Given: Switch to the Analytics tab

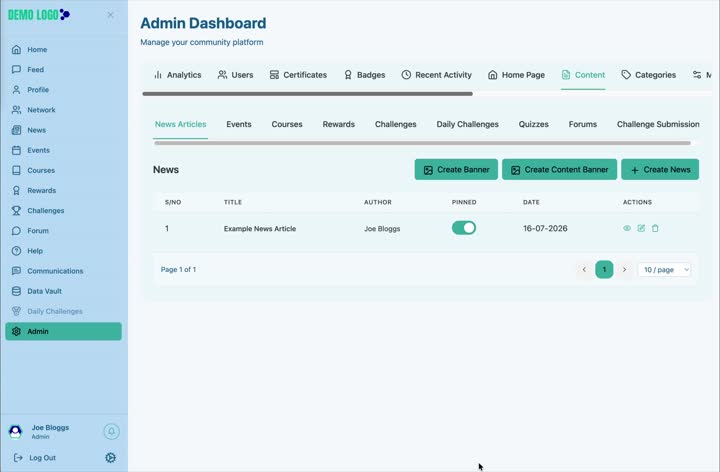Looking at the screenshot, I should (x=177, y=75).
